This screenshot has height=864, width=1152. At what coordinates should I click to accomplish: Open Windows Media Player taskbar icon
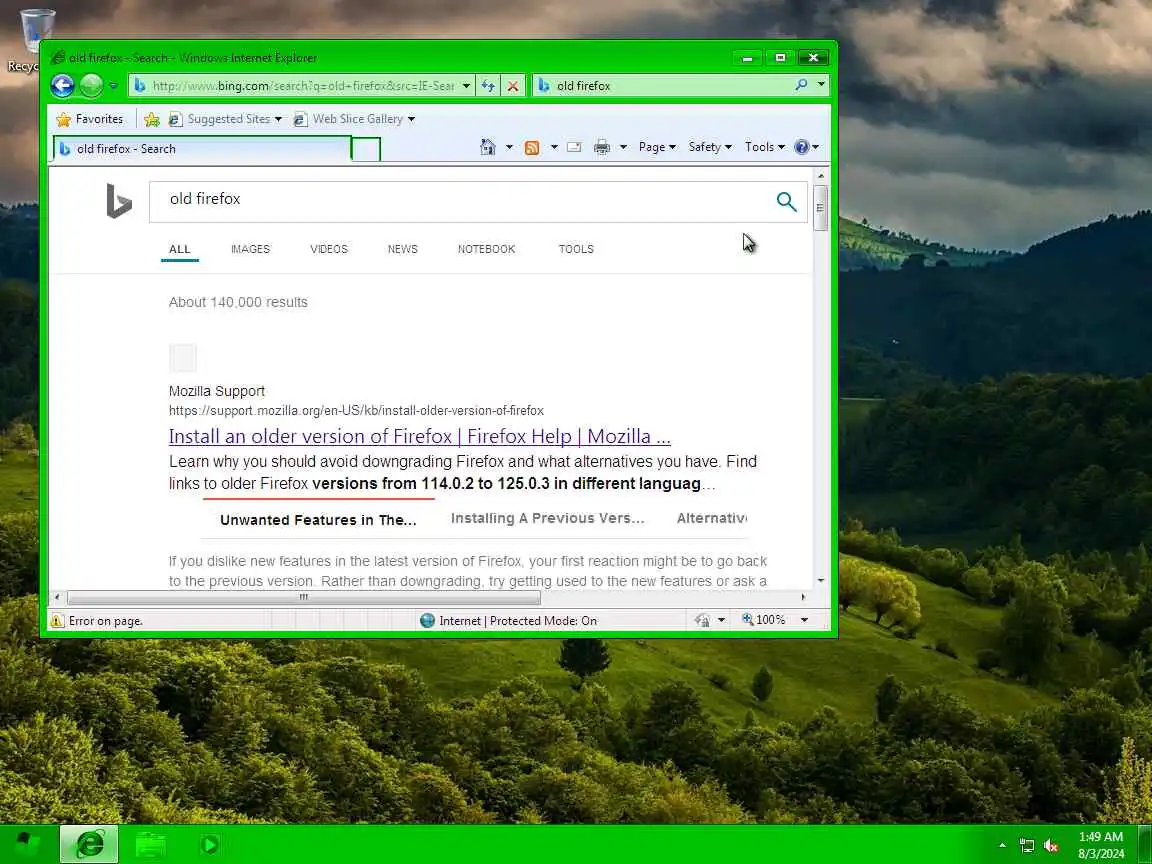(x=209, y=844)
